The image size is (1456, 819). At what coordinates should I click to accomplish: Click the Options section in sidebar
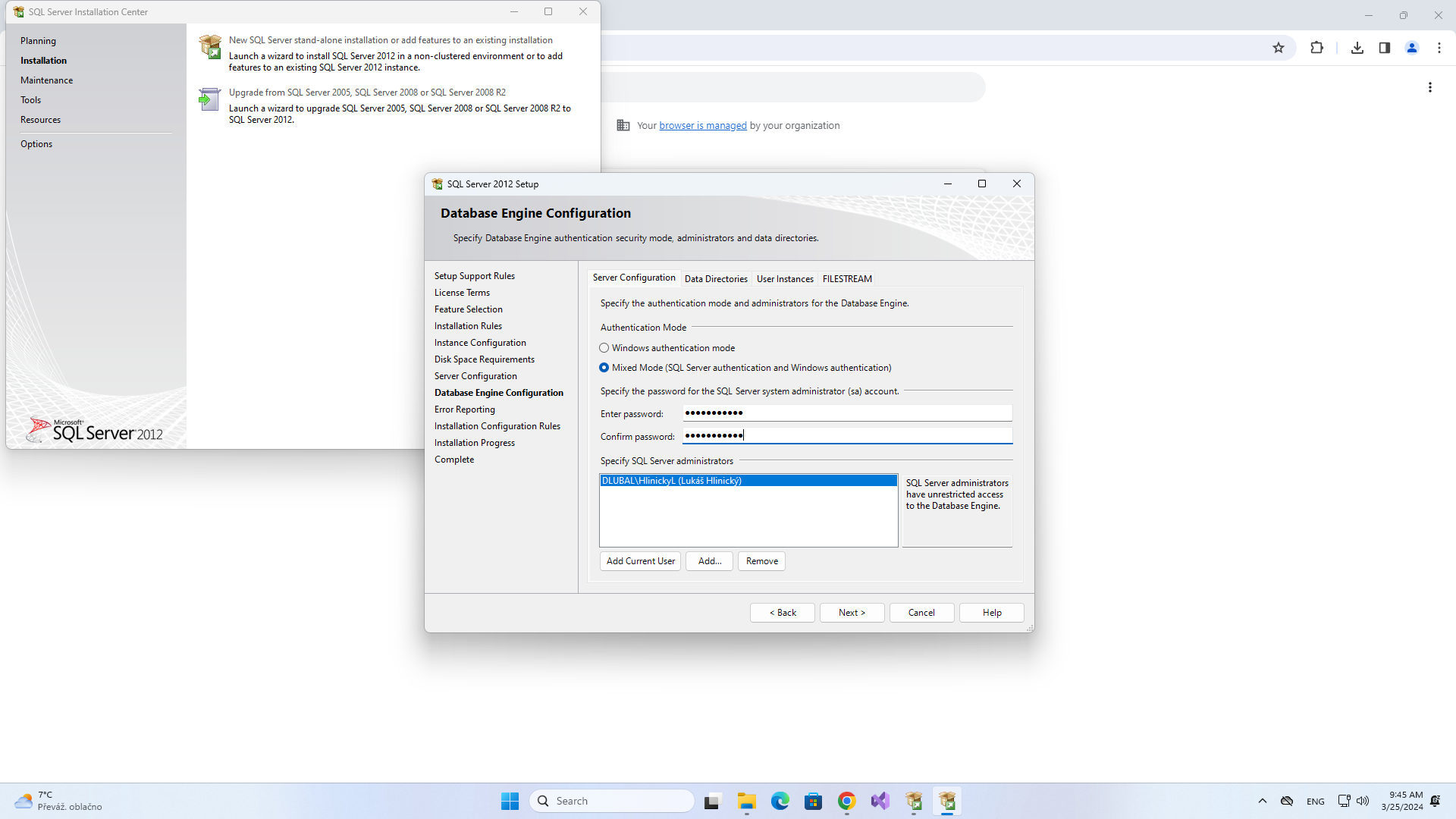coord(37,144)
